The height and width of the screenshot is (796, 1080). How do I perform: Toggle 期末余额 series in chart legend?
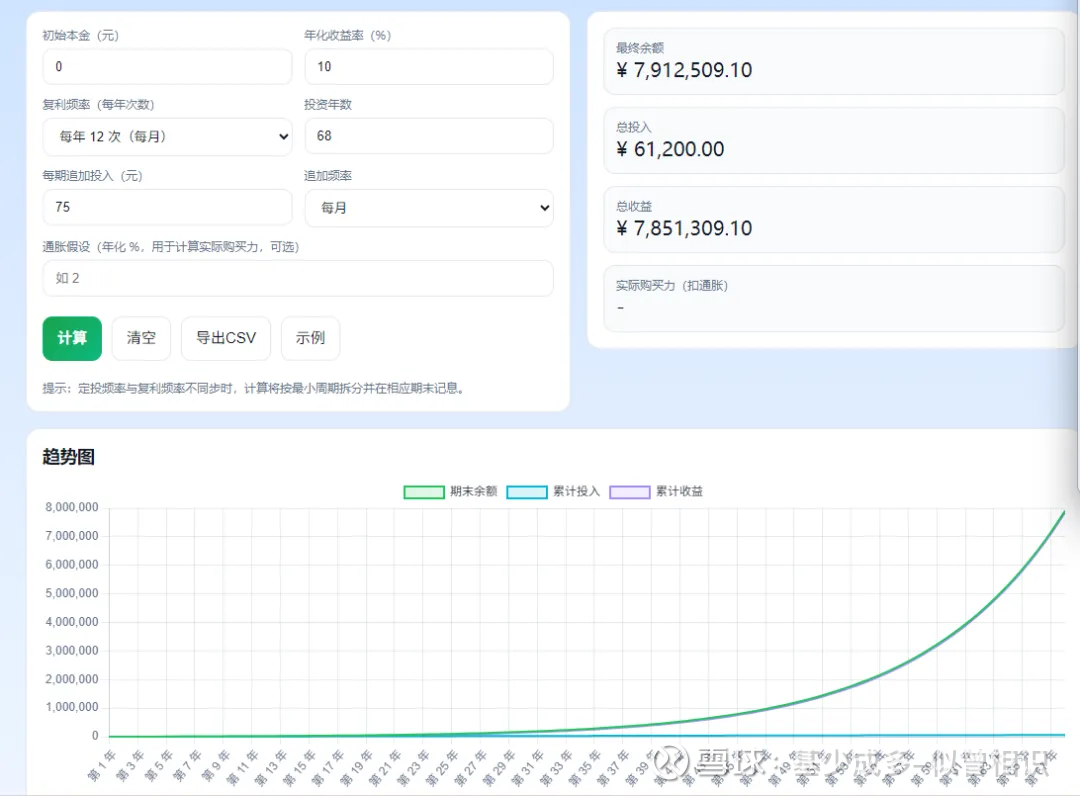coord(450,491)
